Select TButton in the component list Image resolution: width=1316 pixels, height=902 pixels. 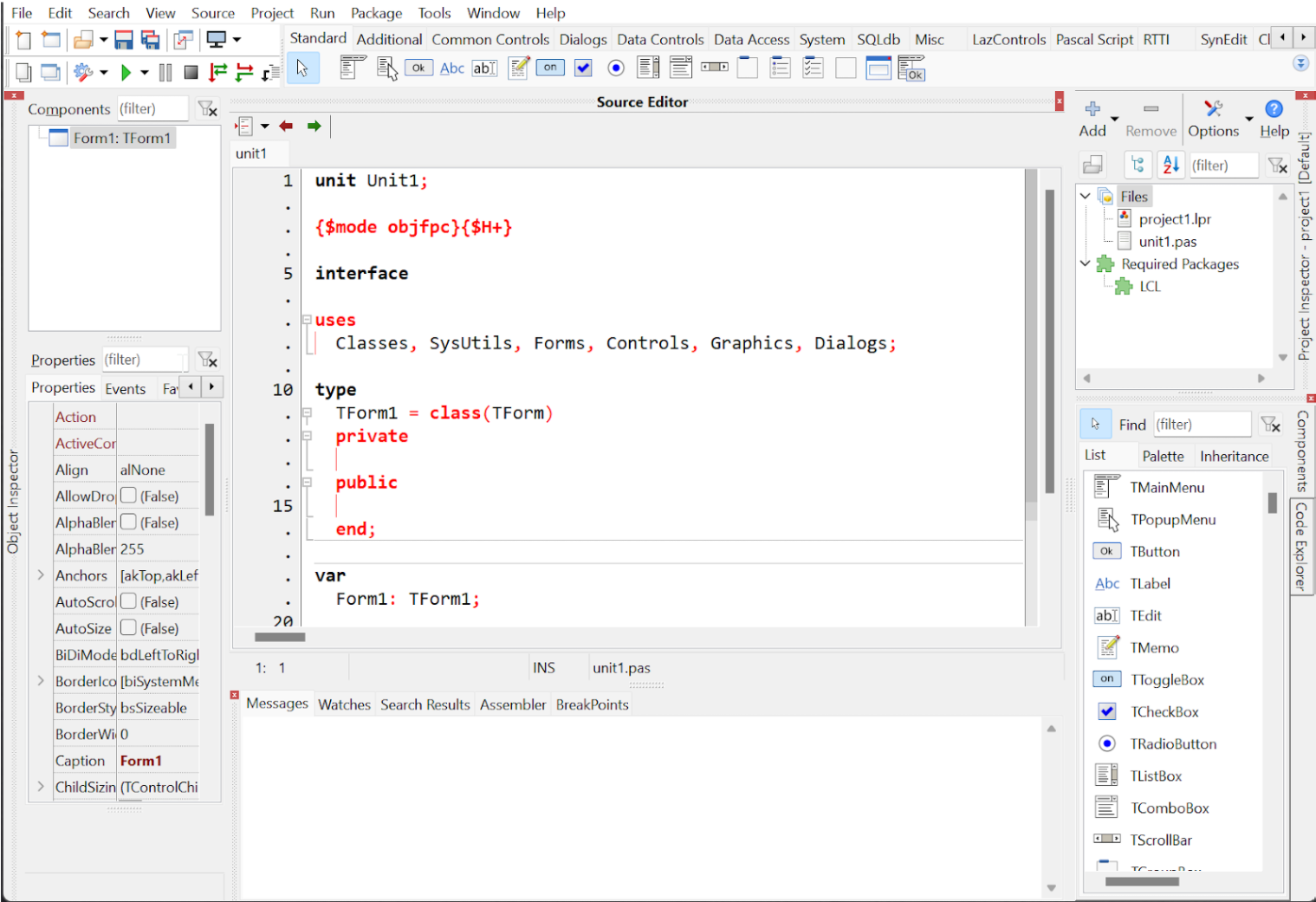1154,552
